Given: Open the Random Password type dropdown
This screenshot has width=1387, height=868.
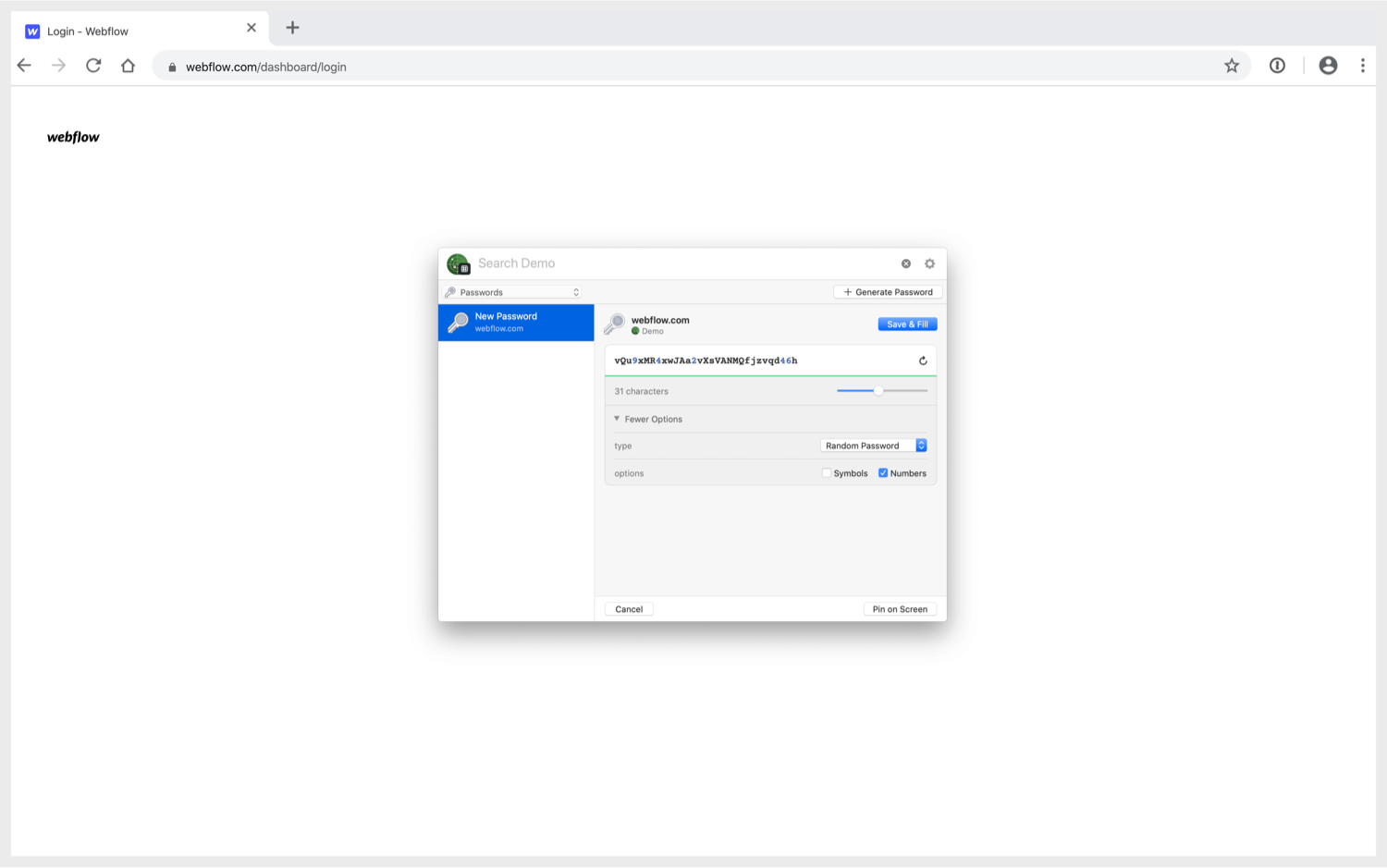Looking at the screenshot, I should pyautogui.click(x=874, y=446).
